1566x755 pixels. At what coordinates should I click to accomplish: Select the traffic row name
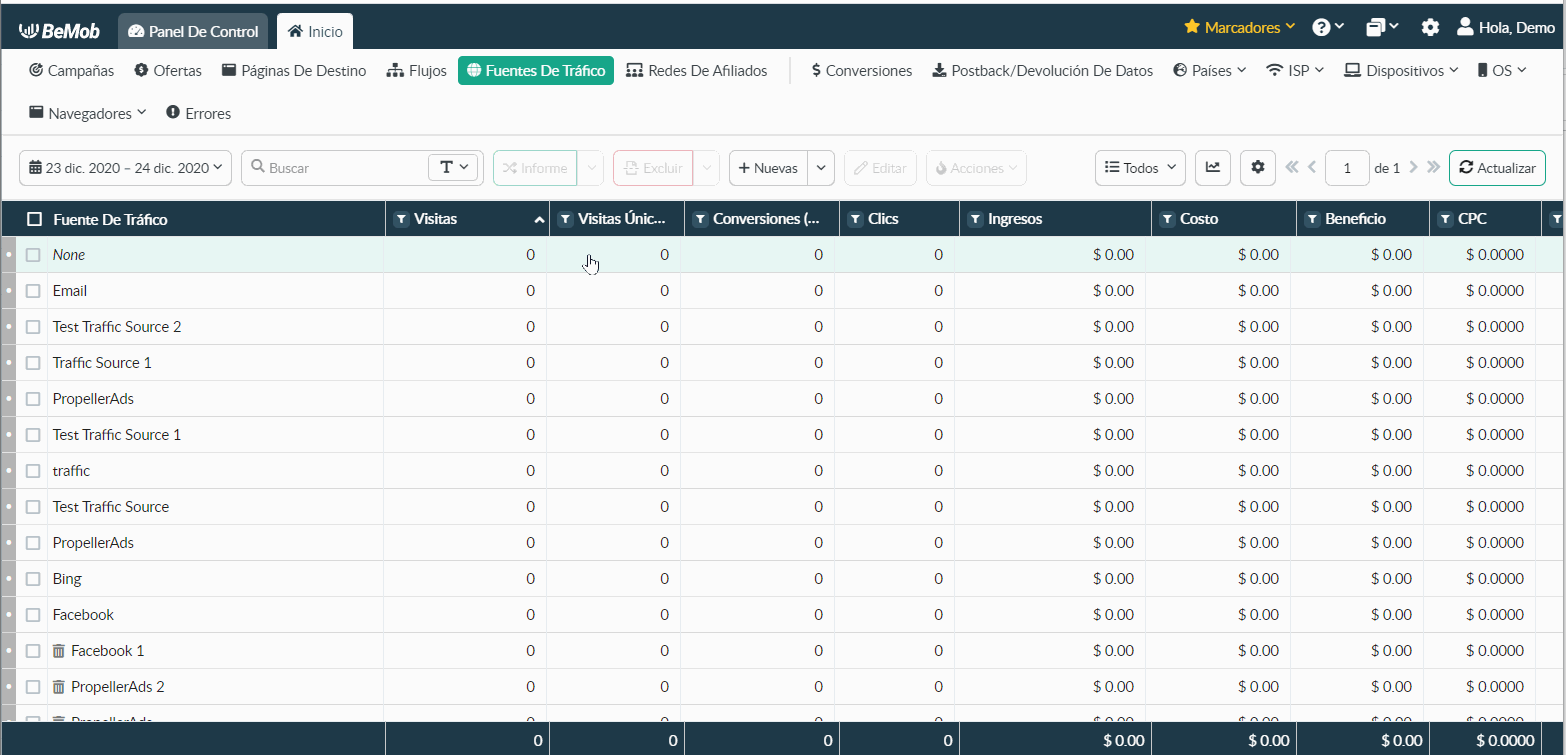[x=71, y=471]
